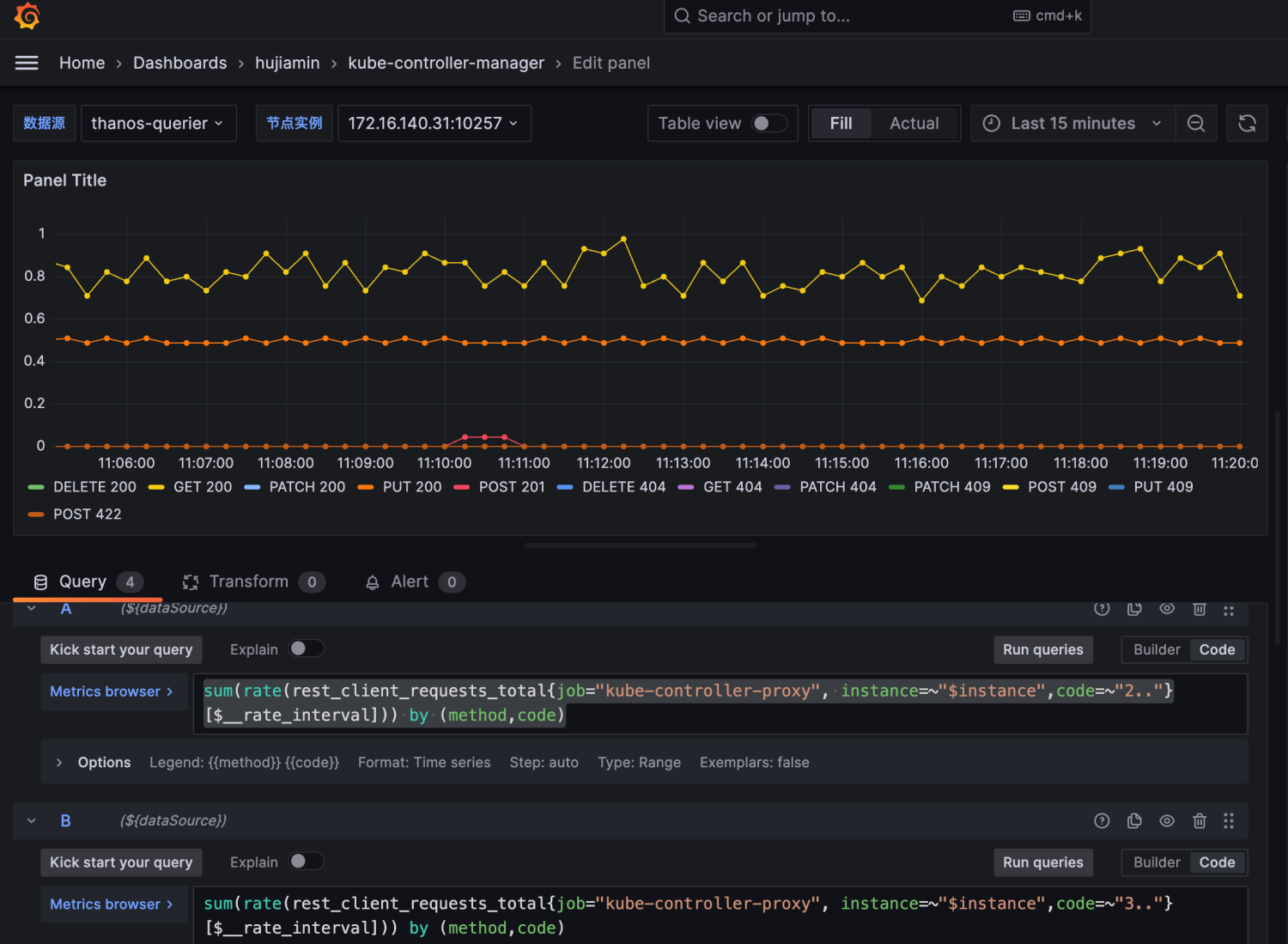Screen dimensions: 1288x944
Task: Open the Metrics browser for query B
Action: [x=112, y=904]
